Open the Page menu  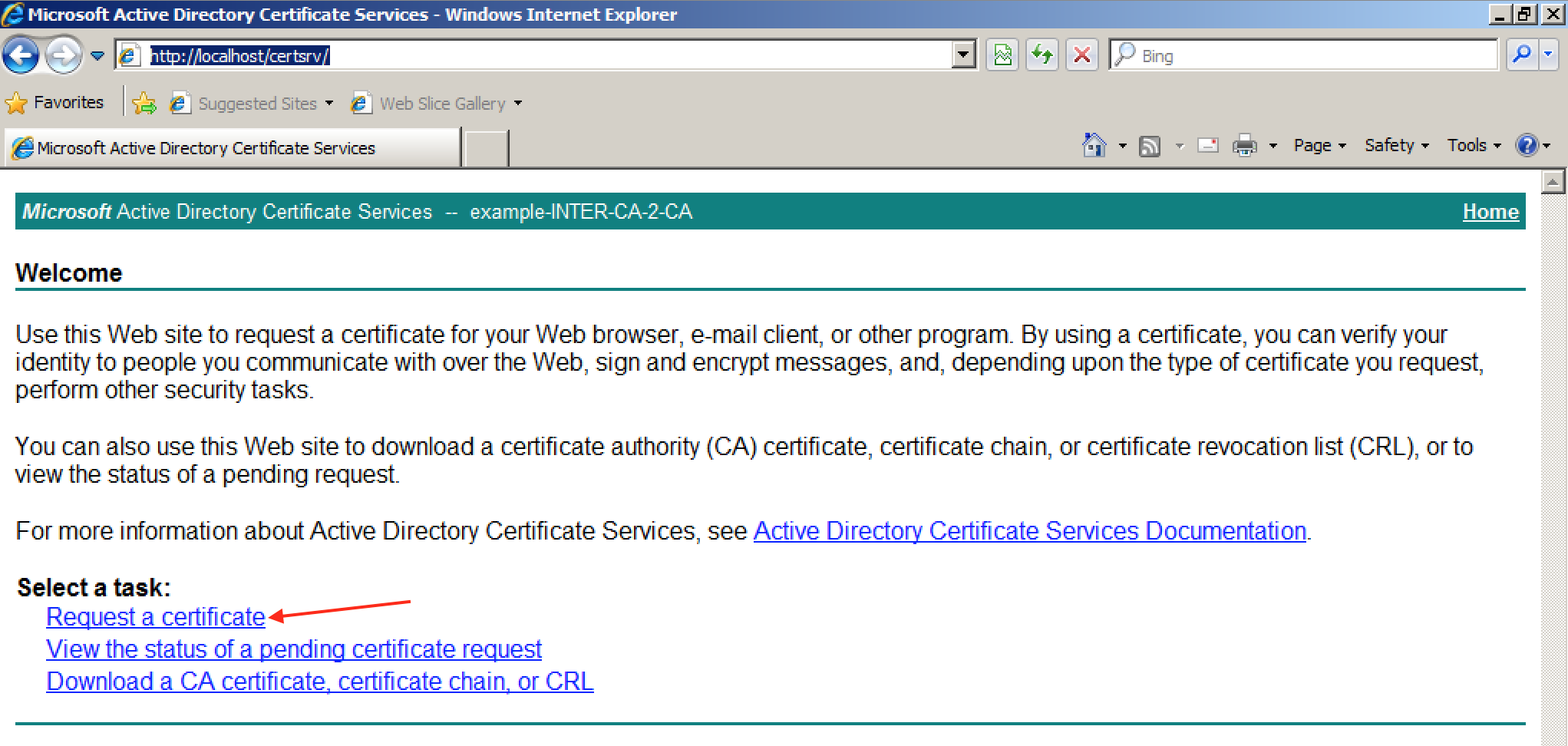(1319, 145)
